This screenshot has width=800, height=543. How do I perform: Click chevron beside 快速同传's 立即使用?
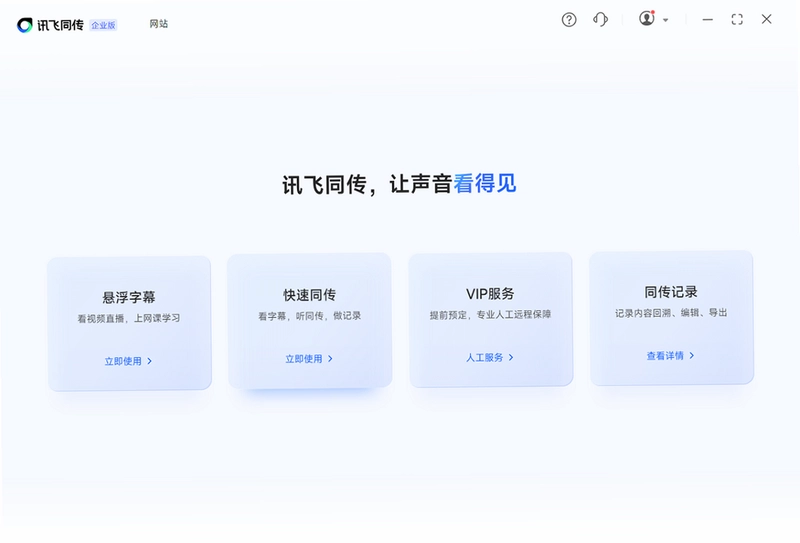click(x=330, y=359)
